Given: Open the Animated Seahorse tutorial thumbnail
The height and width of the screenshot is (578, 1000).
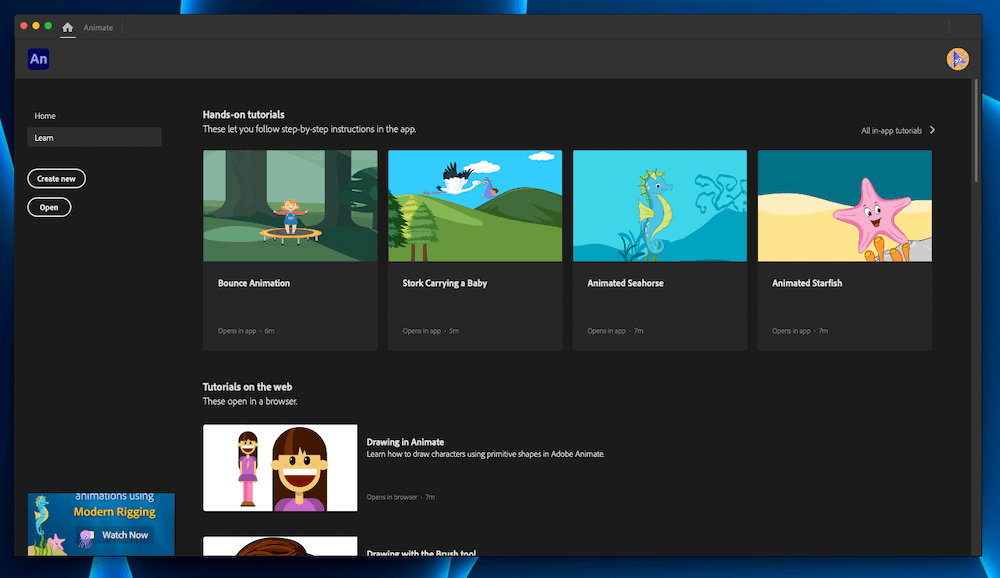Looking at the screenshot, I should 660,205.
